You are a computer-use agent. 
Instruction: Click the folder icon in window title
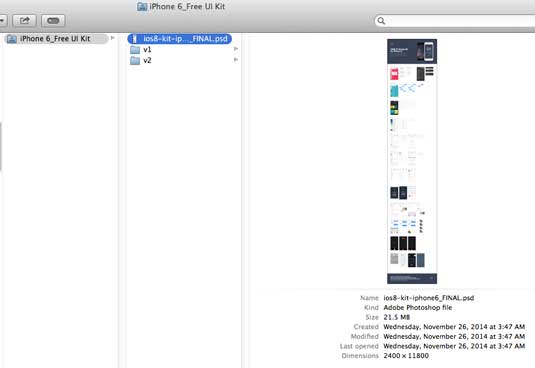click(142, 6)
